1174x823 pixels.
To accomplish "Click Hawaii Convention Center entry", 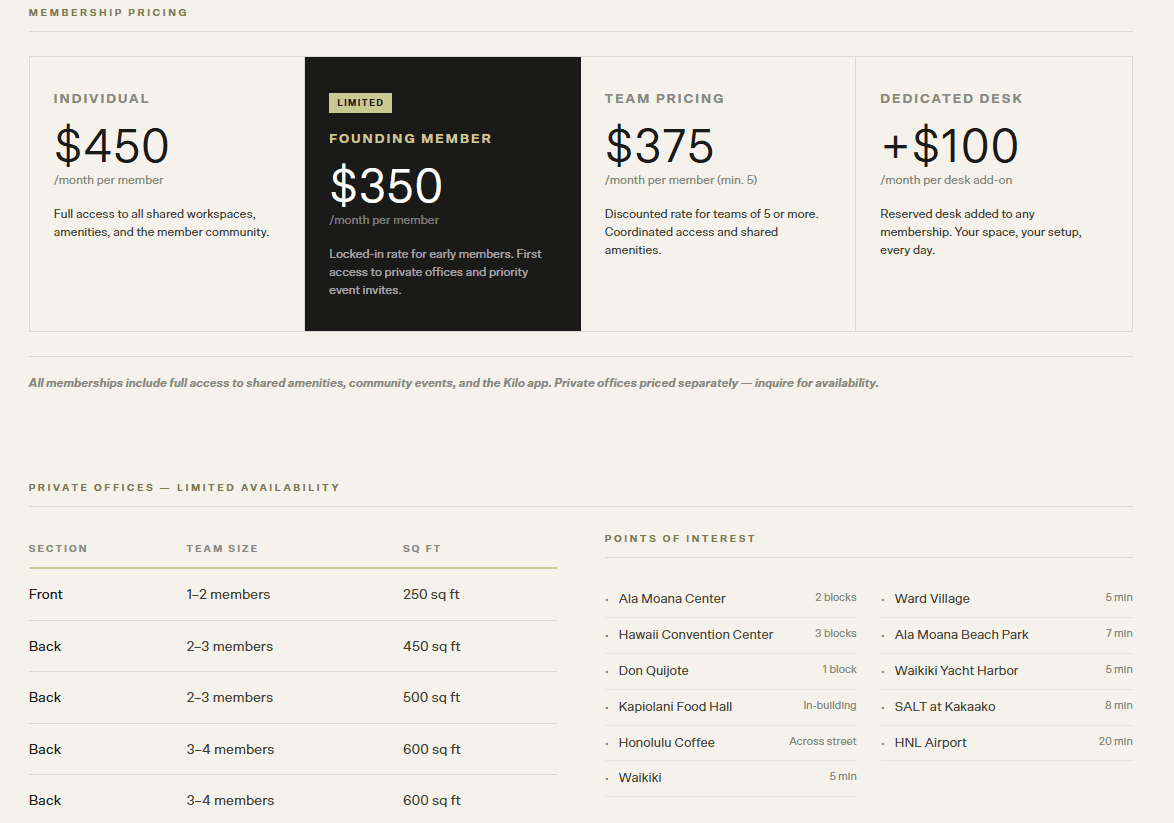I will click(x=731, y=634).
